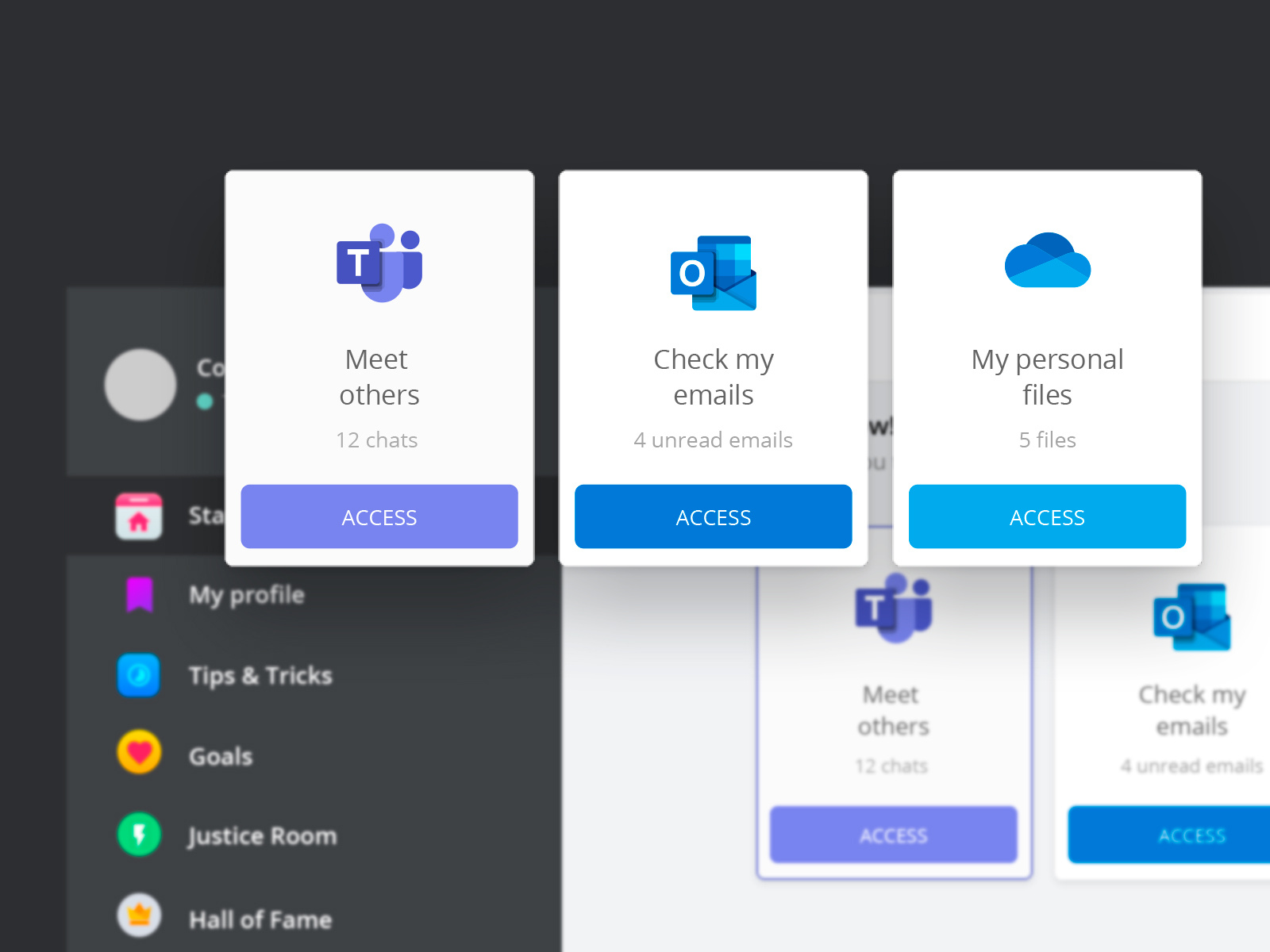Click the '12 chats' text on front card
This screenshot has width=1270, height=952.
(377, 440)
